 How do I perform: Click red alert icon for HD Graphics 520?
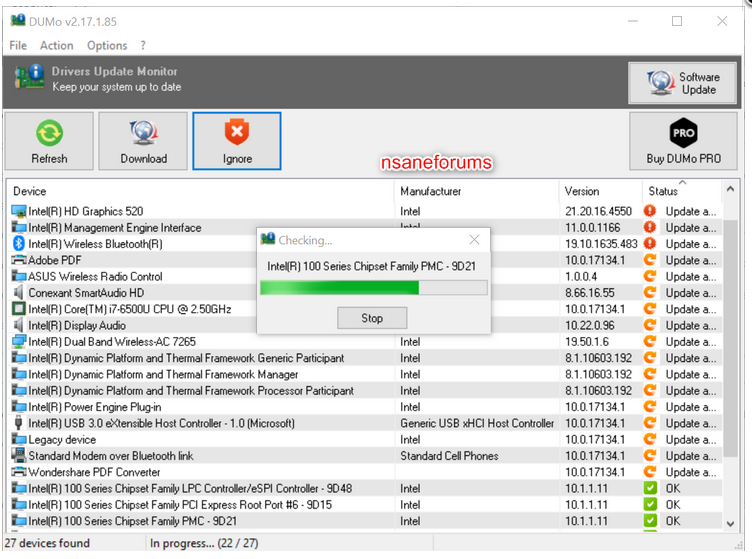point(650,211)
